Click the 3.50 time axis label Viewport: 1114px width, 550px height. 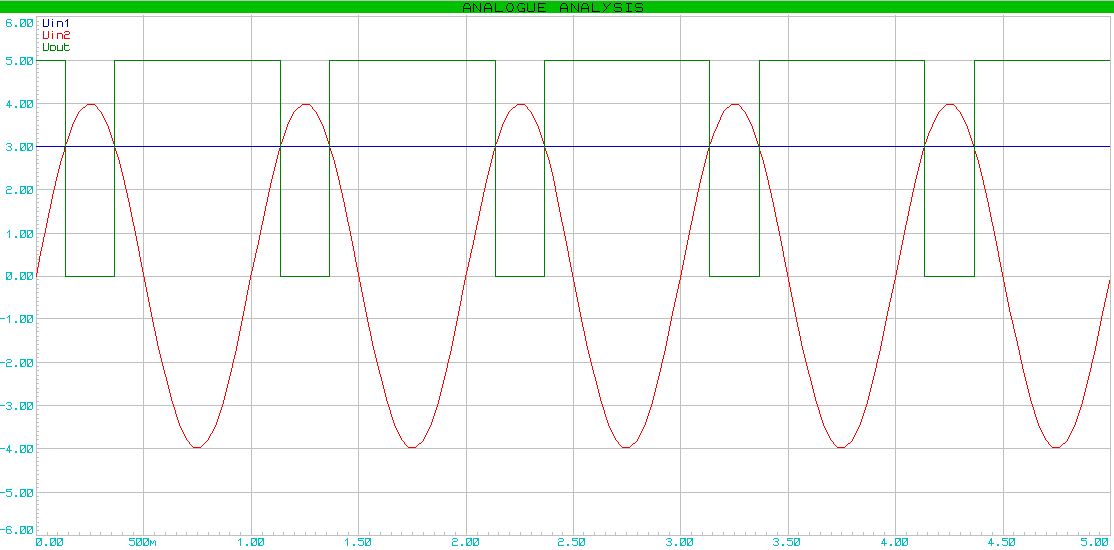(788, 542)
